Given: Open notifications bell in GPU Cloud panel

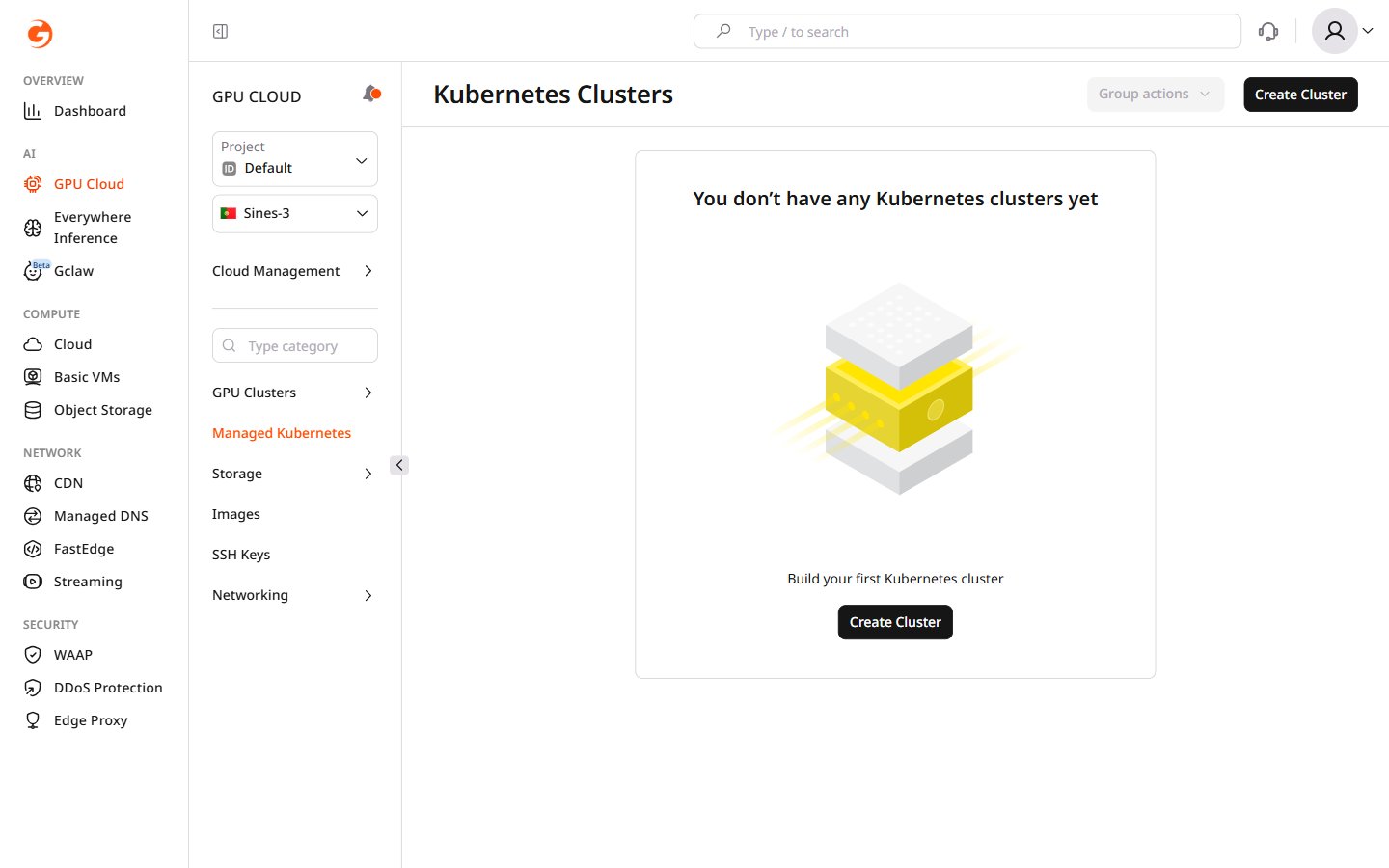Looking at the screenshot, I should pyautogui.click(x=371, y=94).
